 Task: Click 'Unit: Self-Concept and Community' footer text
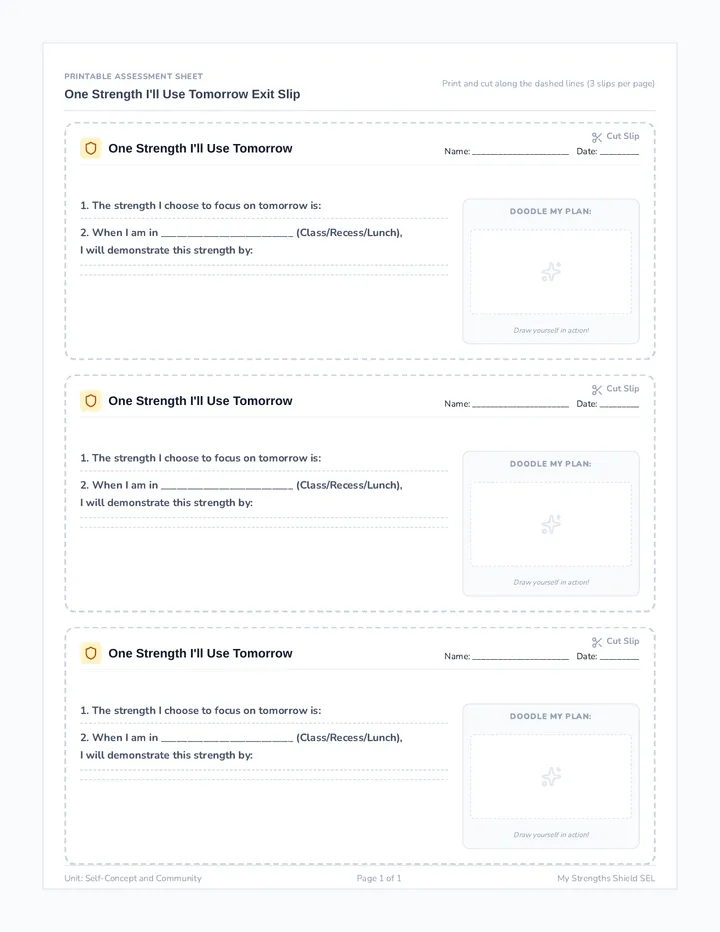133,878
